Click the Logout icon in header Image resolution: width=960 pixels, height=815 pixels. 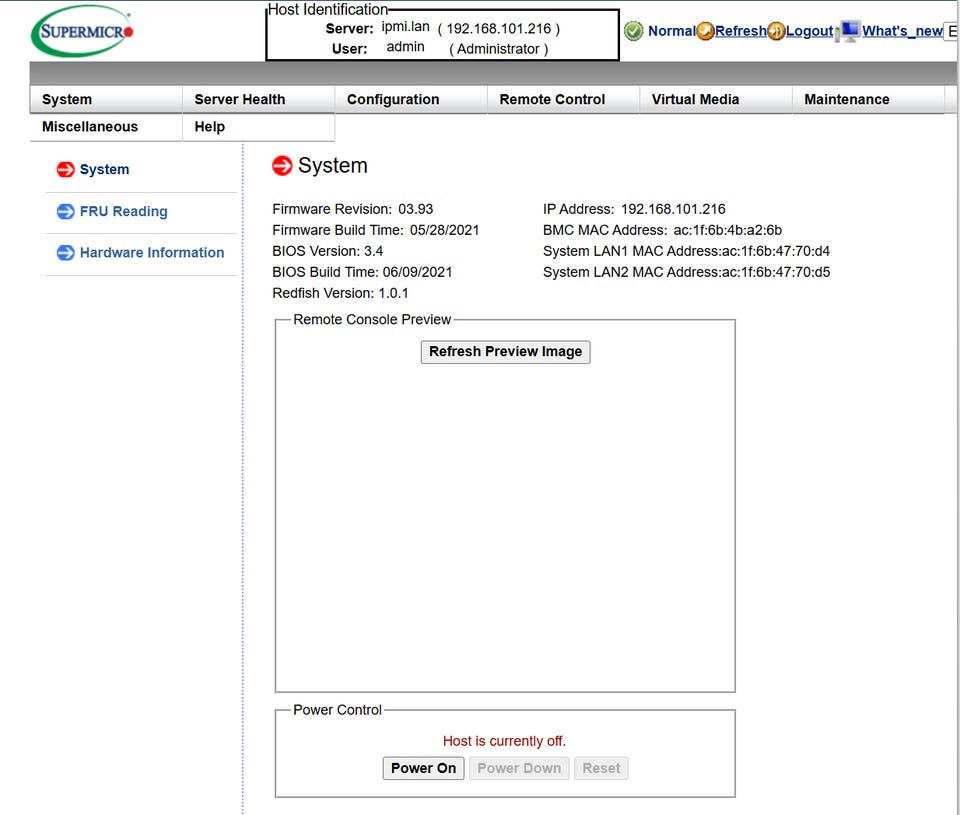pos(776,31)
